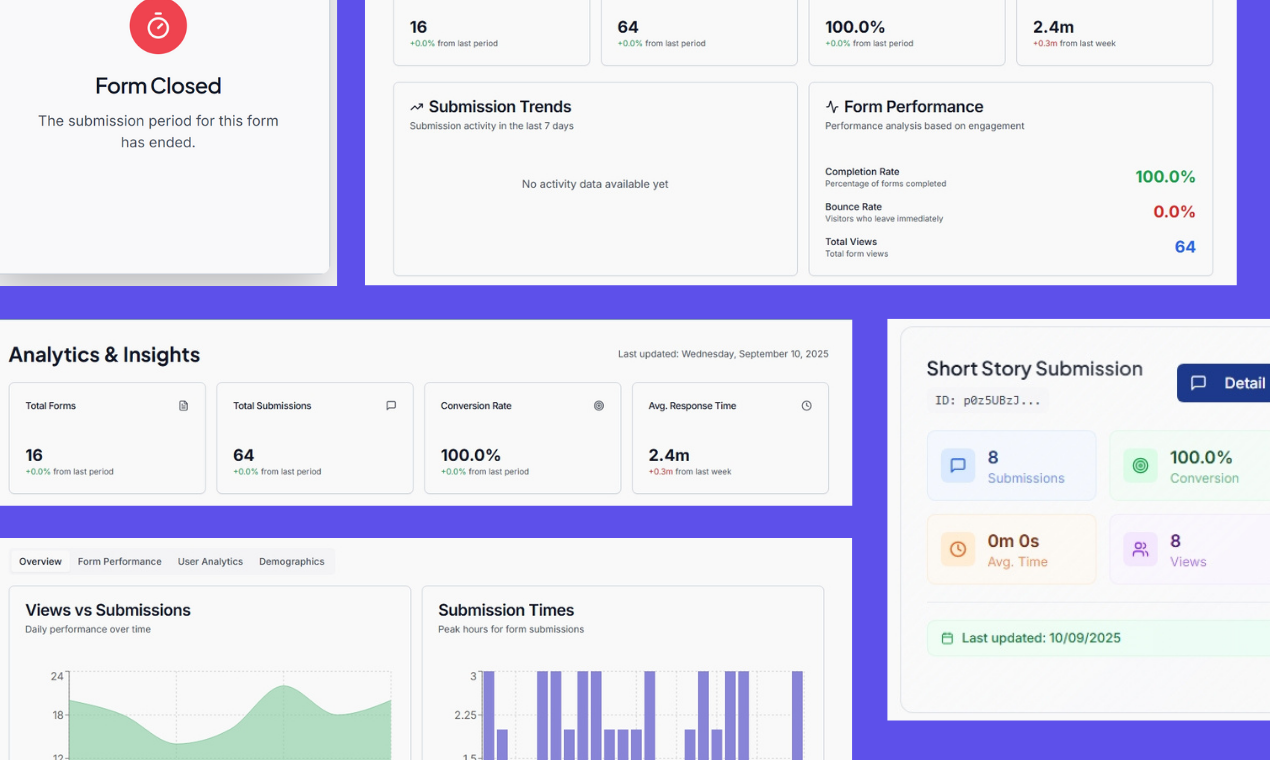Click the calendar icon beside Last updated: 10/09/2025
Screen dimensions: 1270x760
coord(948,638)
